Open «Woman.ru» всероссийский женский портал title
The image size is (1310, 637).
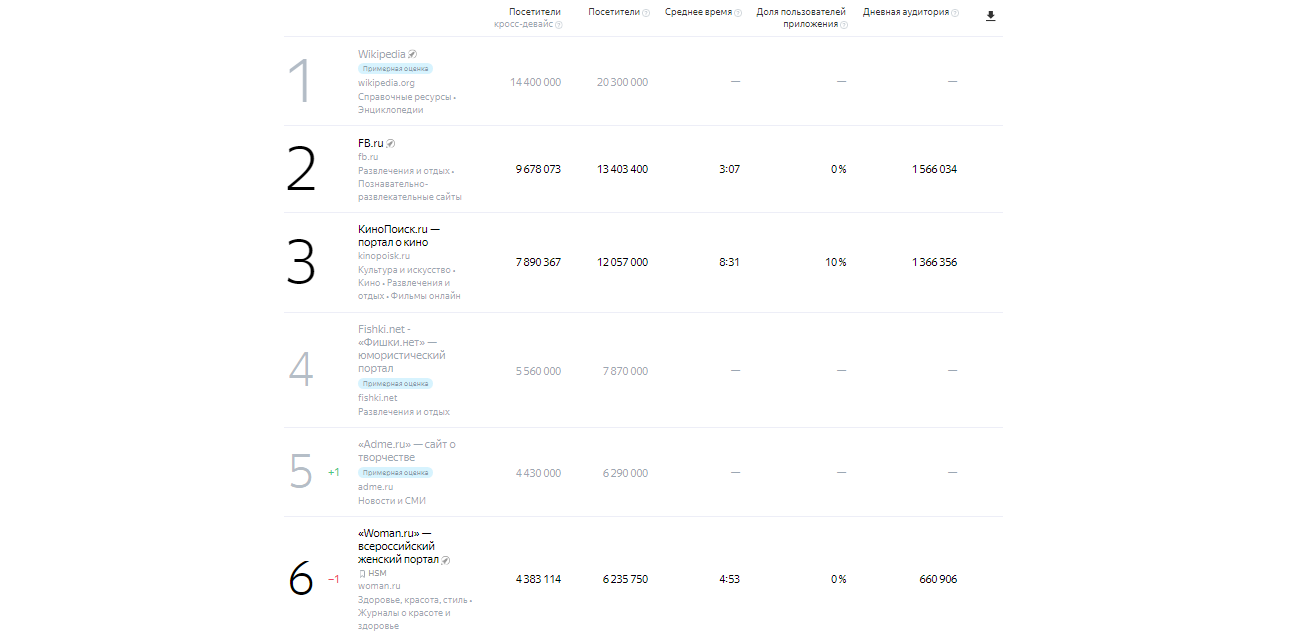pyautogui.click(x=398, y=546)
